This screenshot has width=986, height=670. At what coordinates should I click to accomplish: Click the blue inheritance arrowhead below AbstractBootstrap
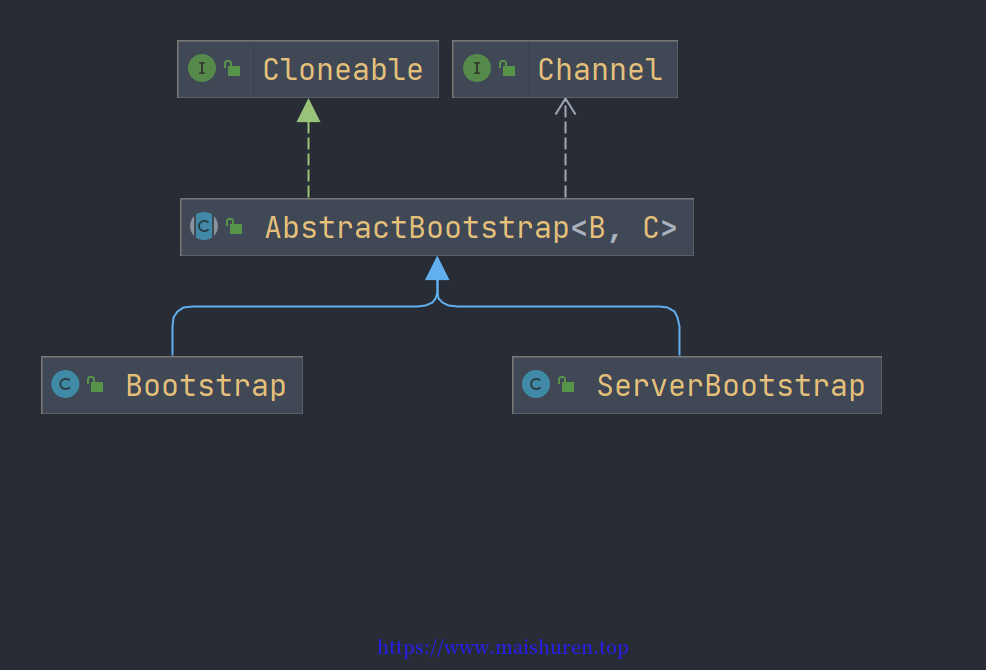click(437, 269)
